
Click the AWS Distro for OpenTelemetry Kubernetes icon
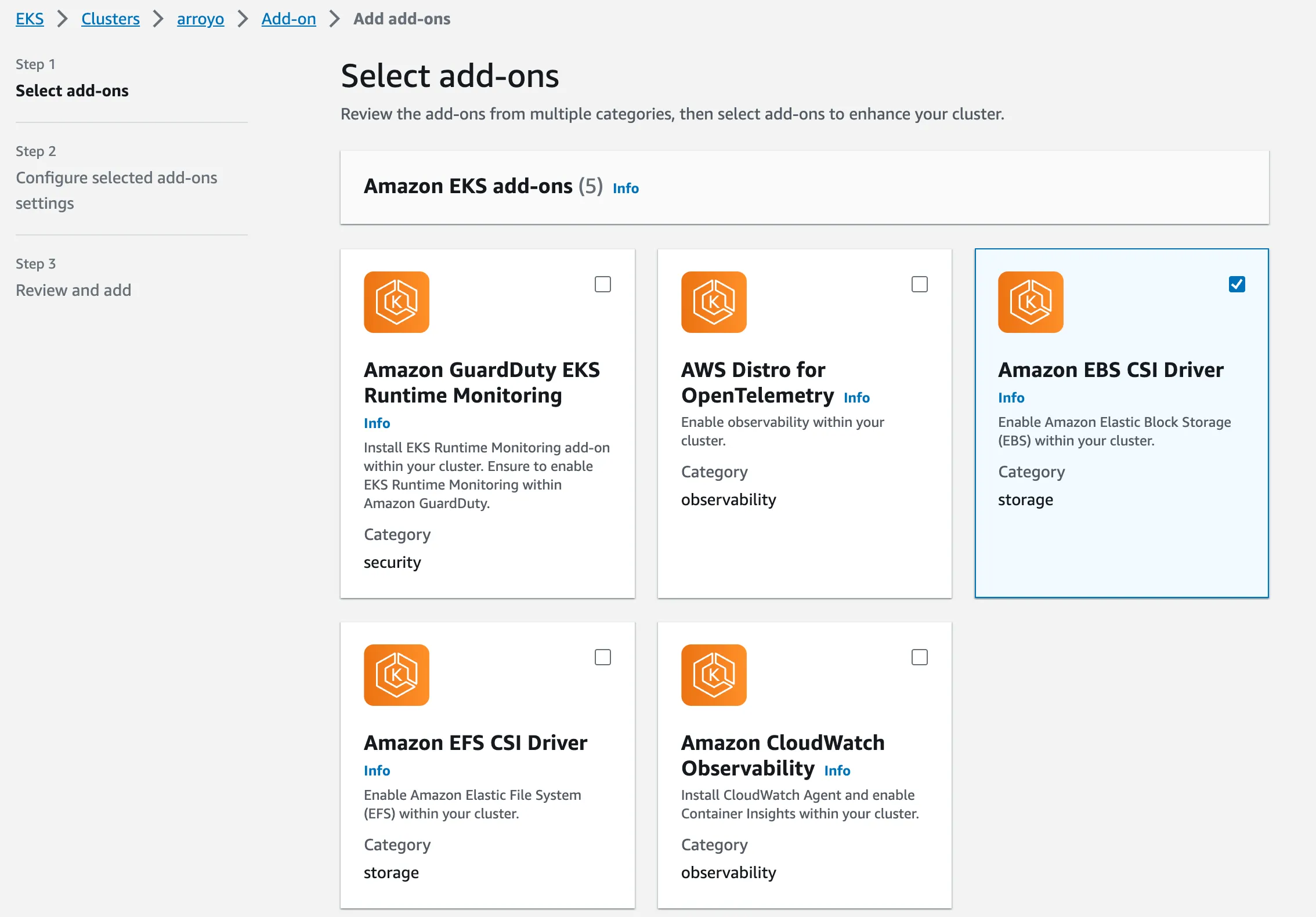point(714,302)
